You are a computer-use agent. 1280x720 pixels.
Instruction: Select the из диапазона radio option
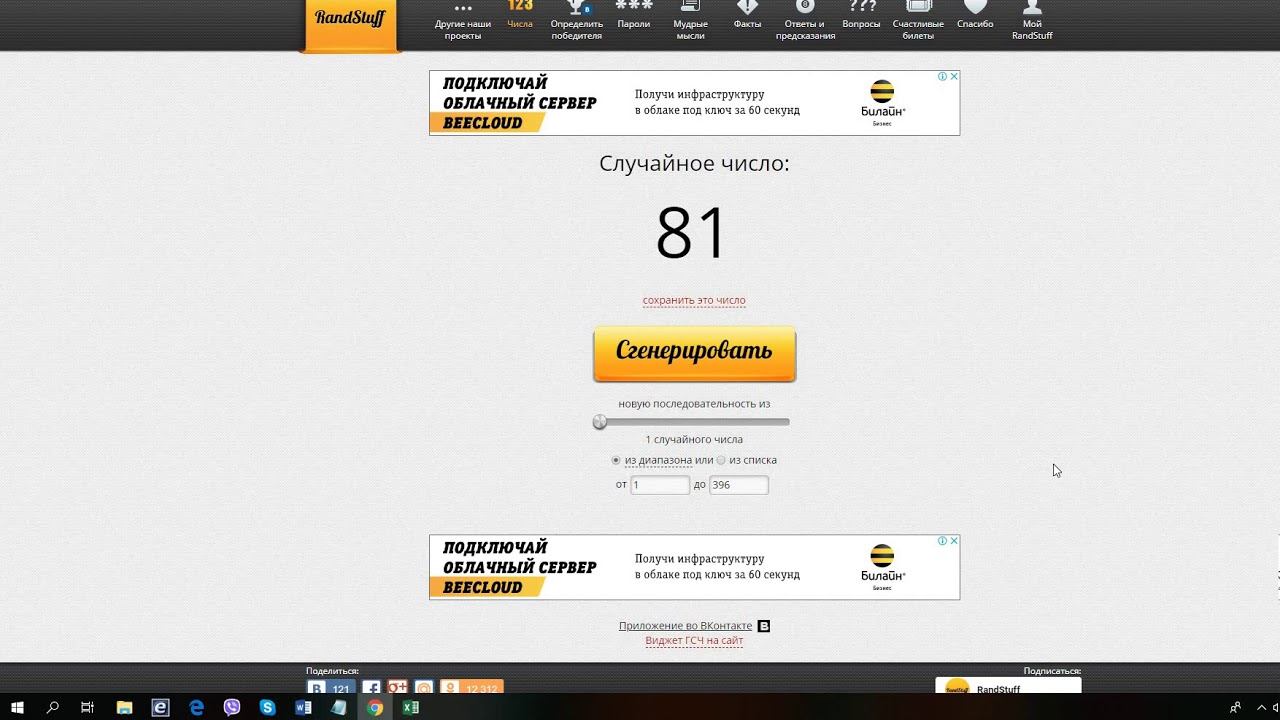(x=616, y=460)
